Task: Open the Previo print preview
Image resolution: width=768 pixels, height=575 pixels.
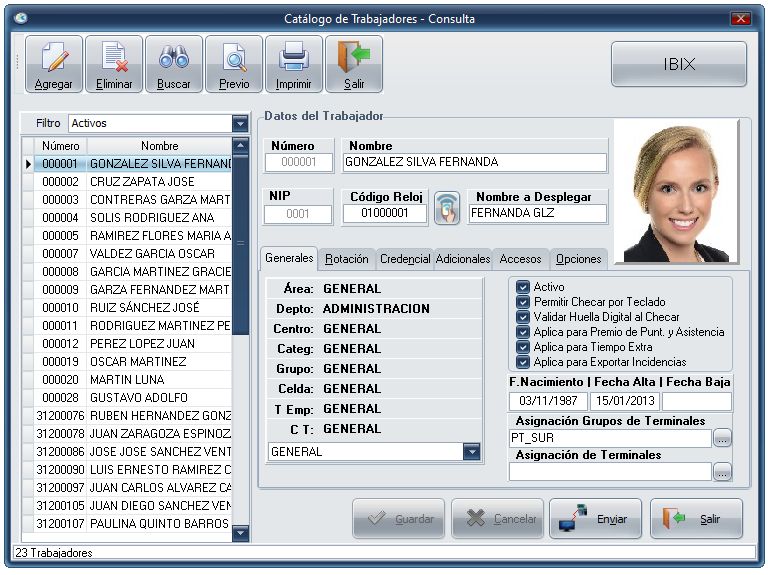Action: click(x=234, y=64)
